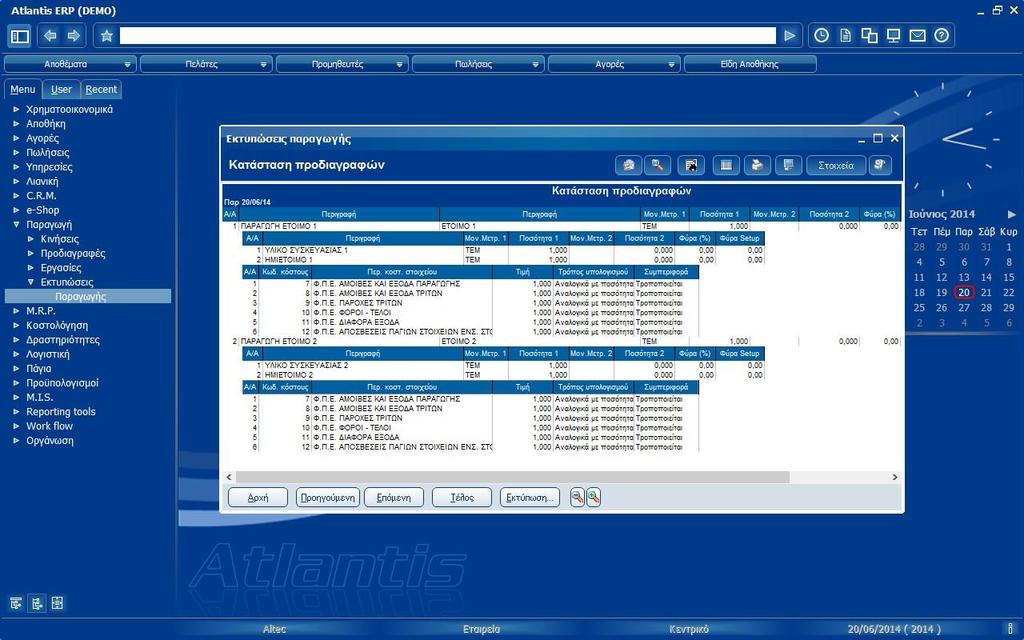
Task: Open the help question mark icon
Action: (x=941, y=36)
